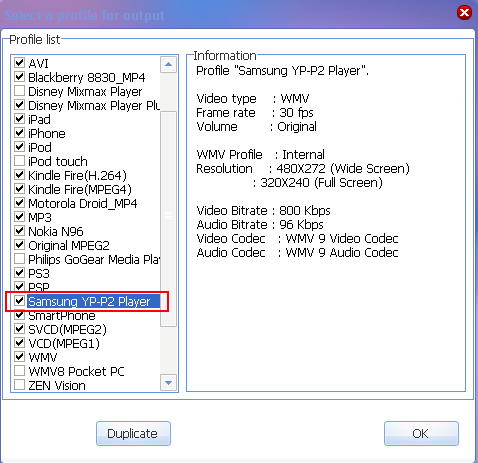
Task: Select the WMV8 Pocket PC profile name
Action: pos(76,371)
